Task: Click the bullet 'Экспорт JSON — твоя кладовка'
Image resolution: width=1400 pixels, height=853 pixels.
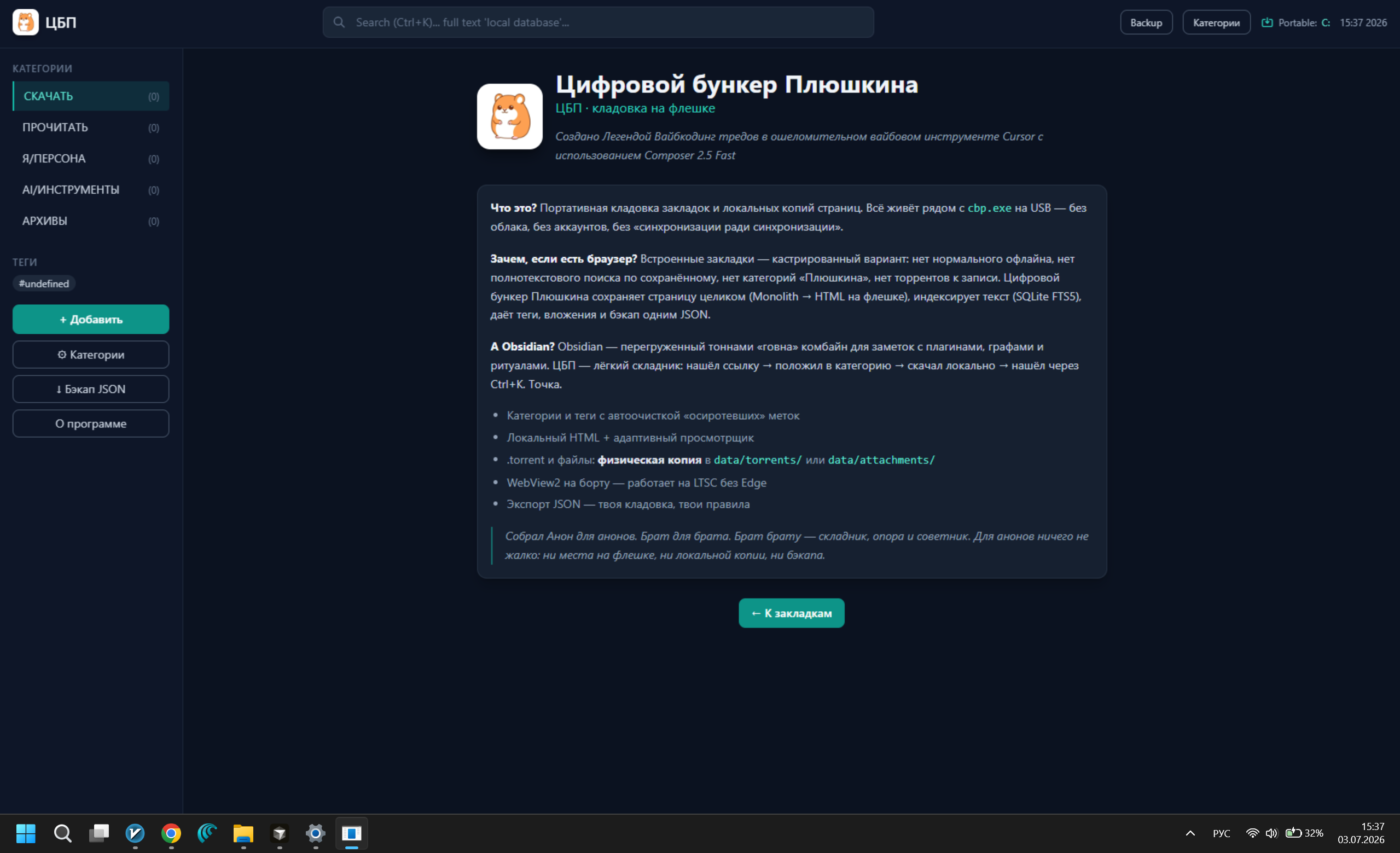Action: [x=628, y=504]
